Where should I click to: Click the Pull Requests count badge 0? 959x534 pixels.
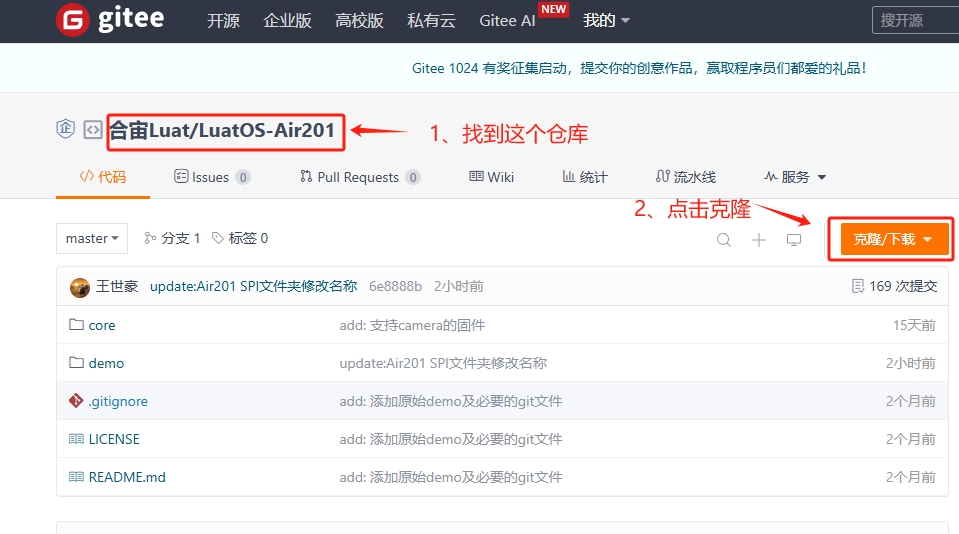point(413,177)
